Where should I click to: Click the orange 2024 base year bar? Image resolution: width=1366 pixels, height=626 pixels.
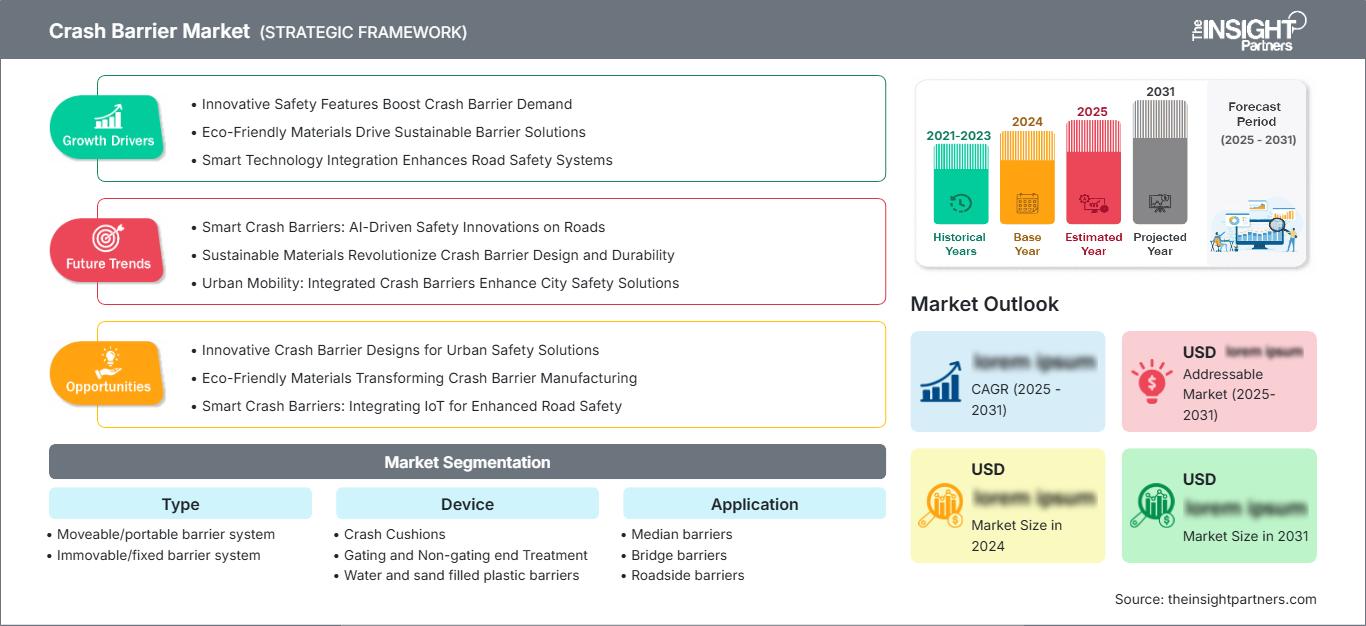point(1027,178)
